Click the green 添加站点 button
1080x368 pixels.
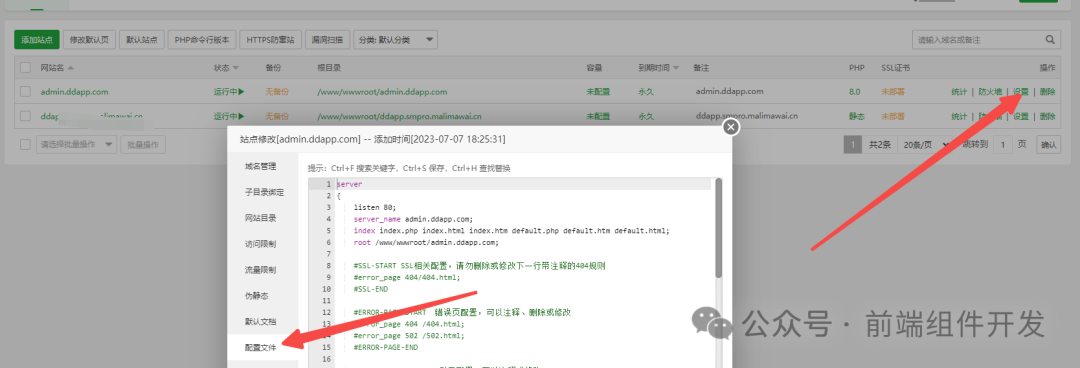[x=37, y=40]
